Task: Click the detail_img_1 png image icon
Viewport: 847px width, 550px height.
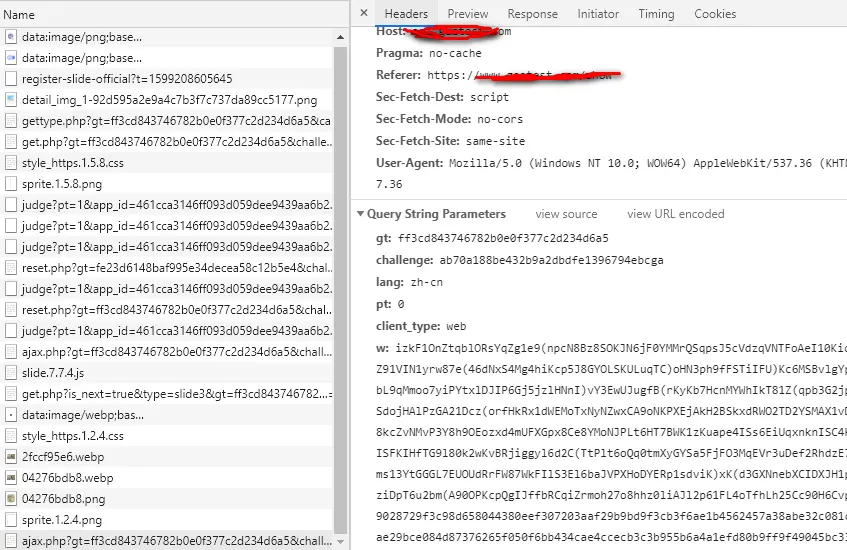Action: tap(11, 99)
